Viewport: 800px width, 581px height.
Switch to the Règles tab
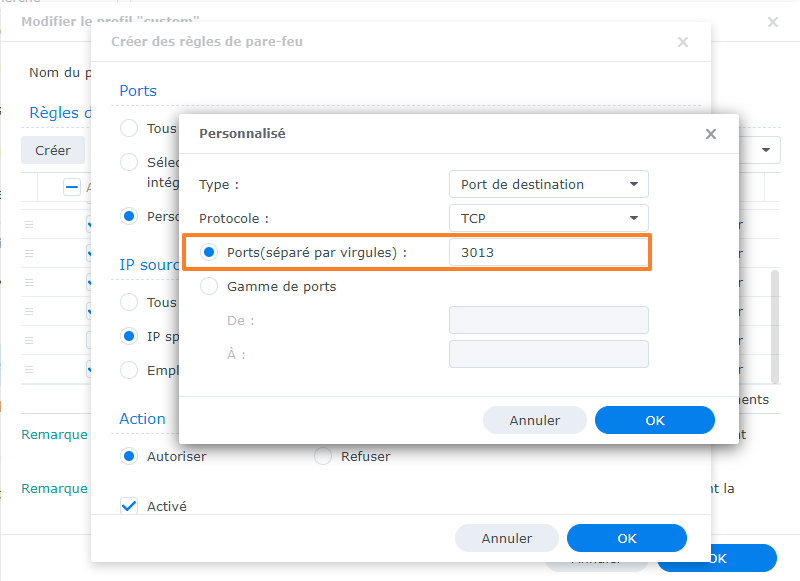[55, 113]
